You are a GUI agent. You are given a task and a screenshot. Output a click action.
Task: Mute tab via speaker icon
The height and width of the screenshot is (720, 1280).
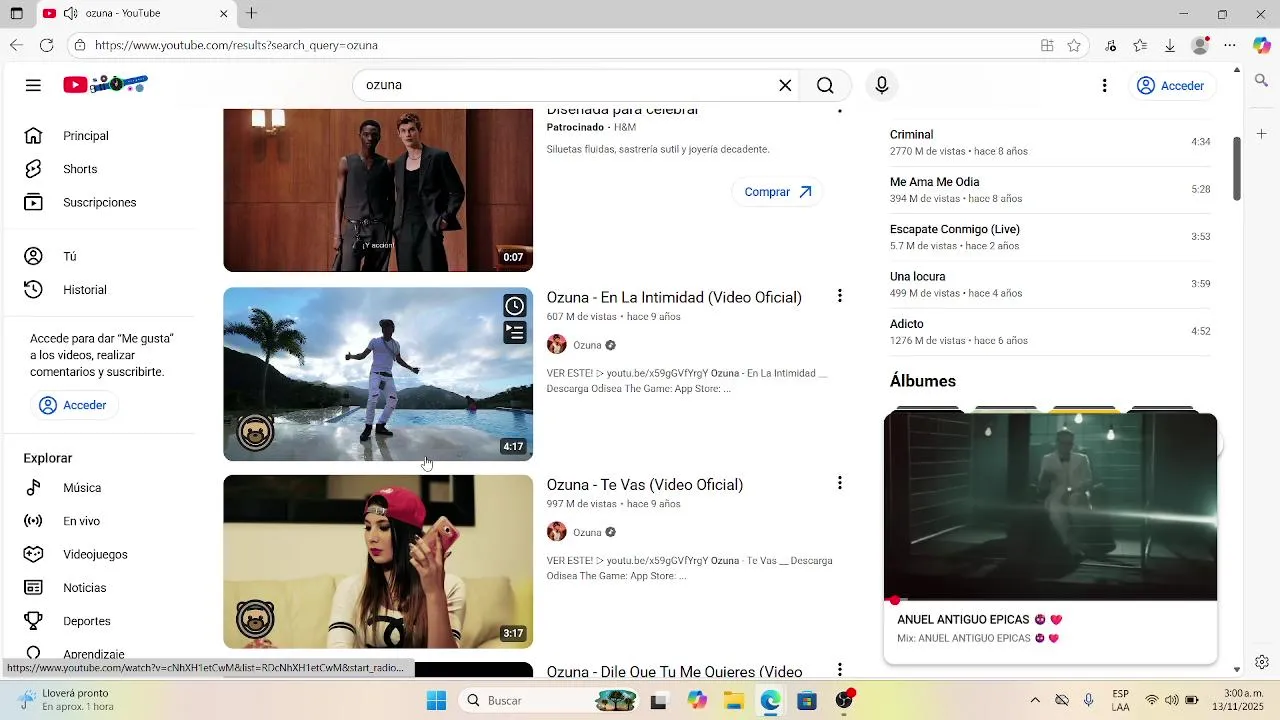pyautogui.click(x=70, y=13)
